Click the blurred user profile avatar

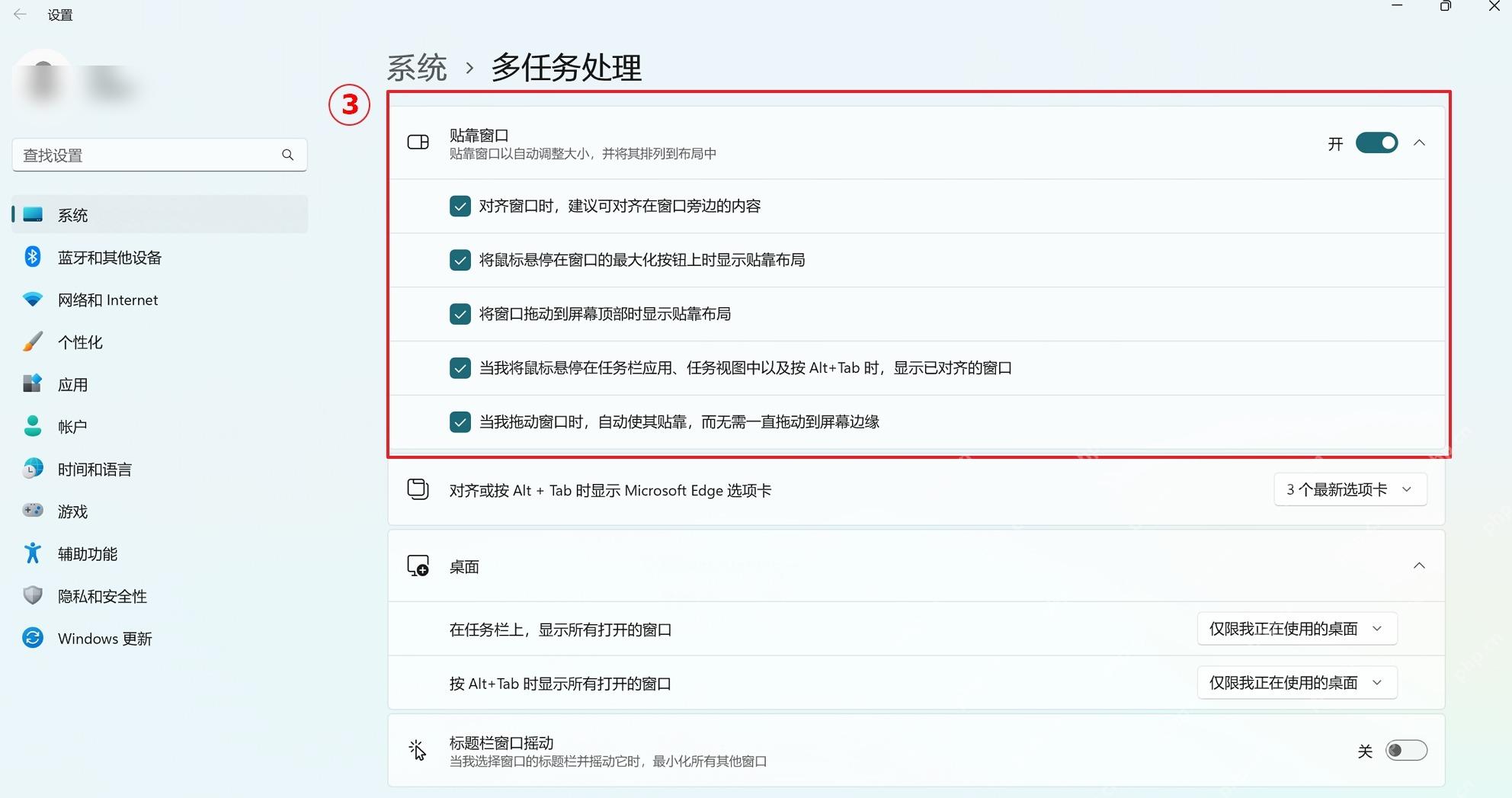tap(43, 82)
